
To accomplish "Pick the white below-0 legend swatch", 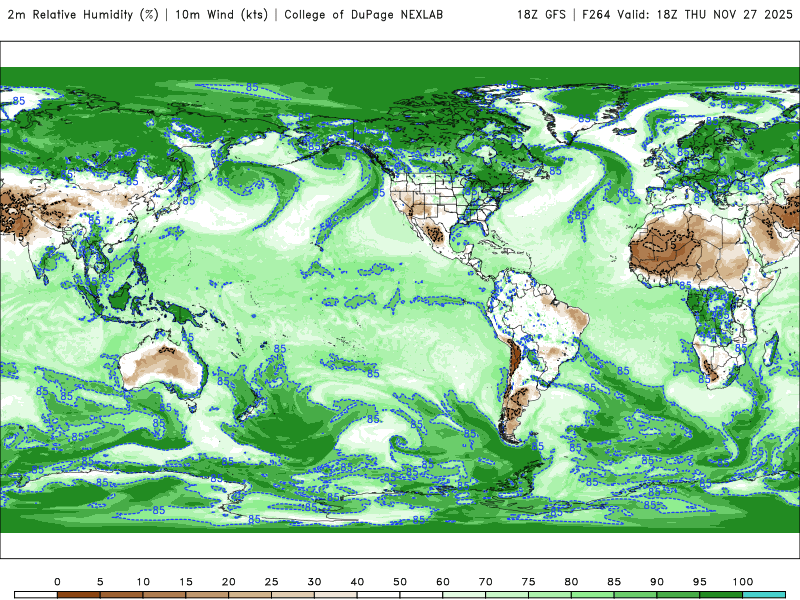I will click(36, 595).
